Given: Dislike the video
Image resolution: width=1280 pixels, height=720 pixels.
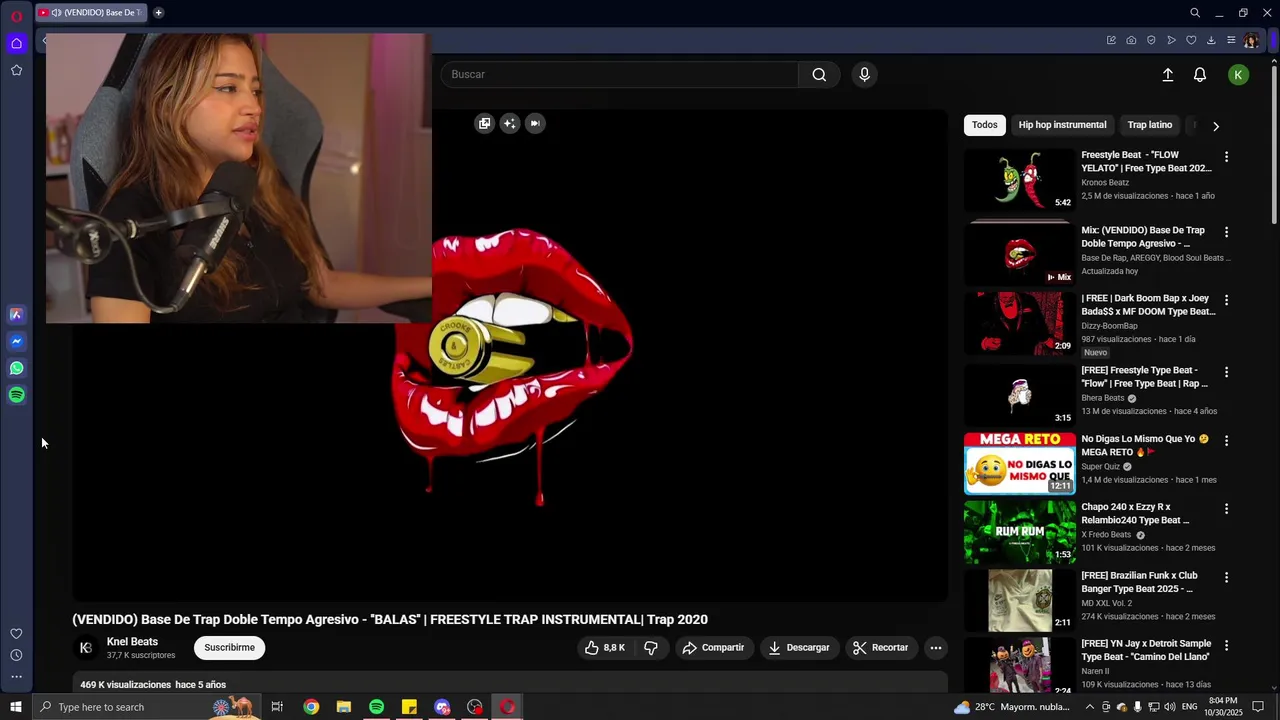Looking at the screenshot, I should tap(651, 648).
